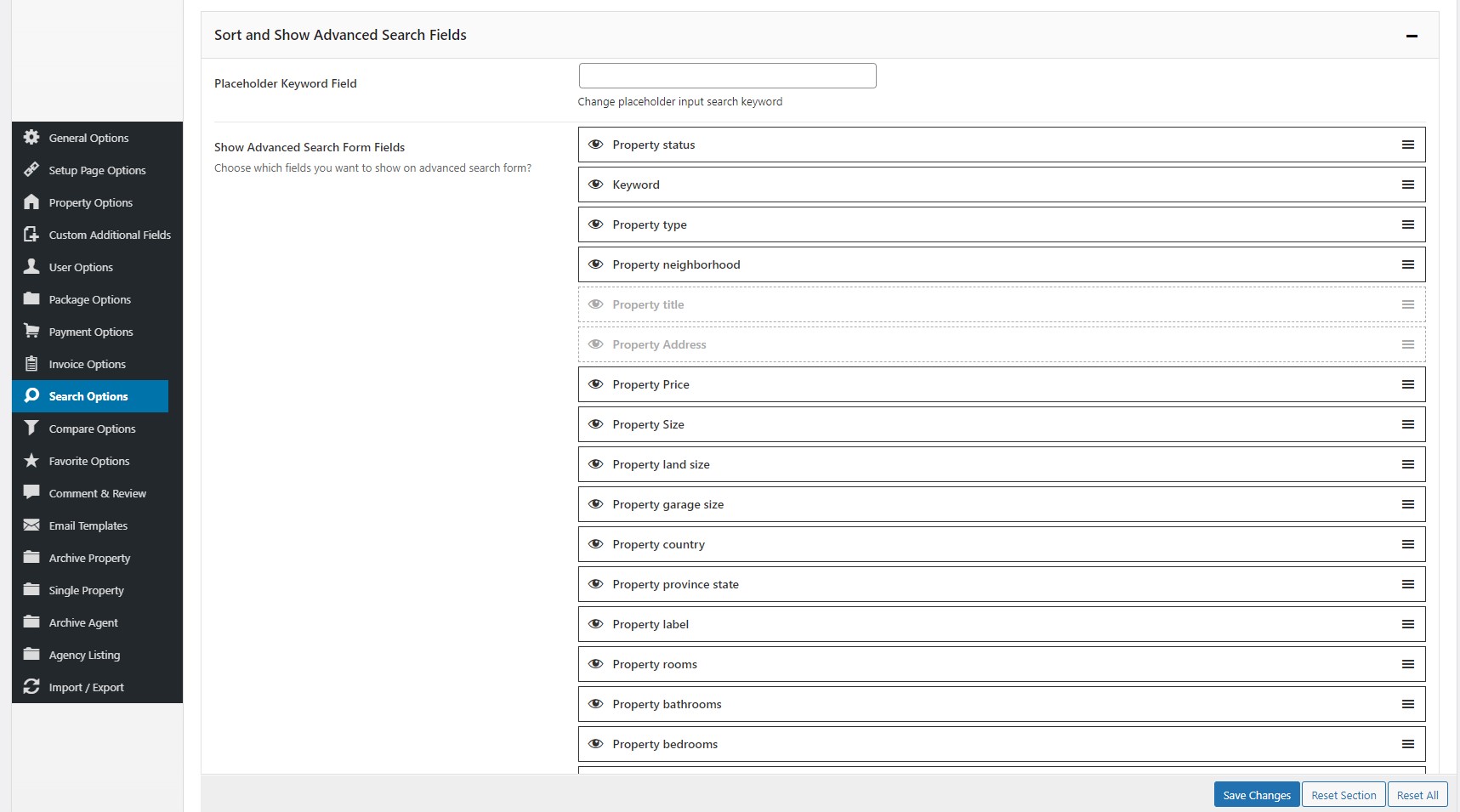The width and height of the screenshot is (1460, 812).
Task: Enable the Property Address field visibility
Action: click(x=596, y=344)
